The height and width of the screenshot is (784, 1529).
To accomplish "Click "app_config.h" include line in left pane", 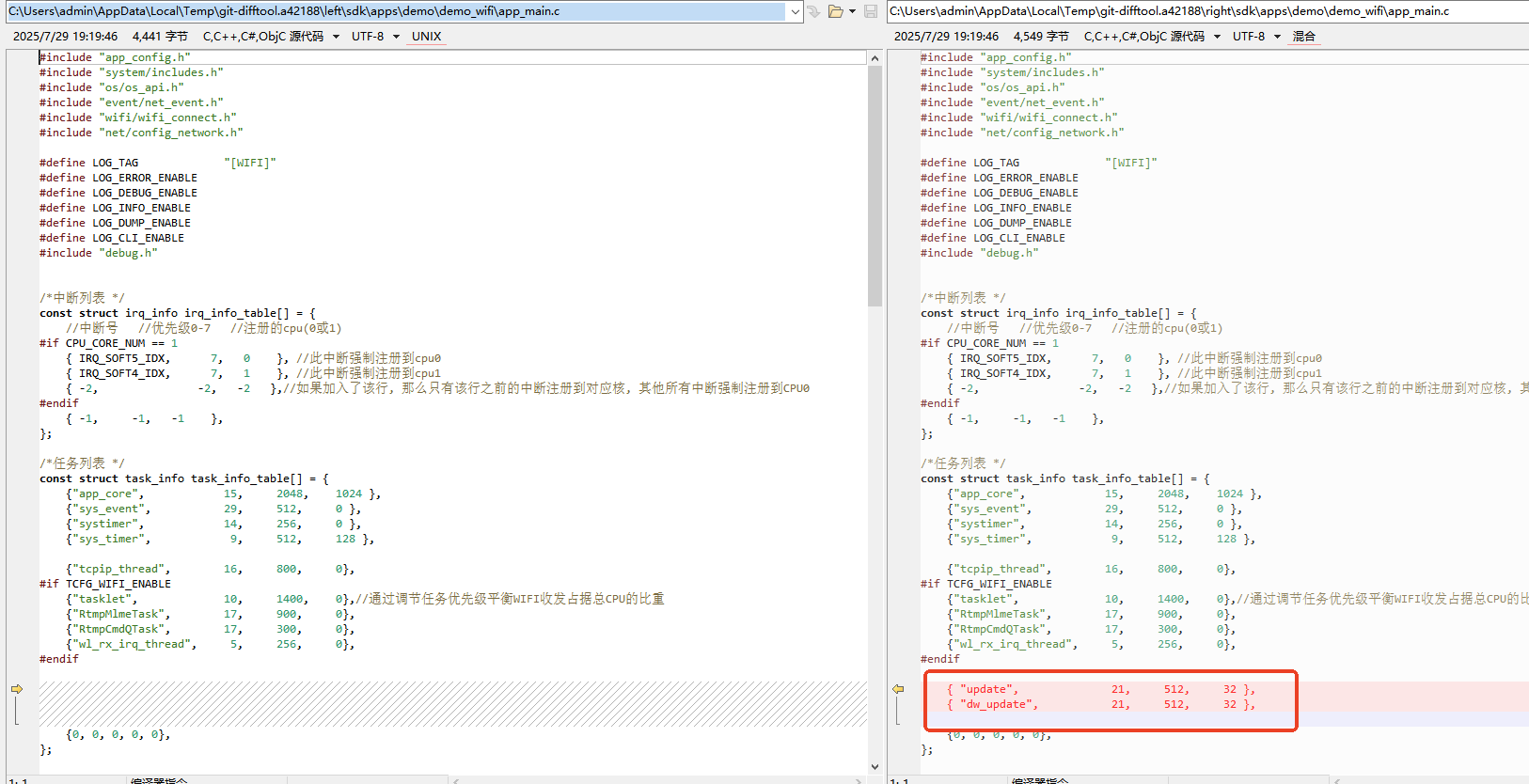I will click(115, 57).
